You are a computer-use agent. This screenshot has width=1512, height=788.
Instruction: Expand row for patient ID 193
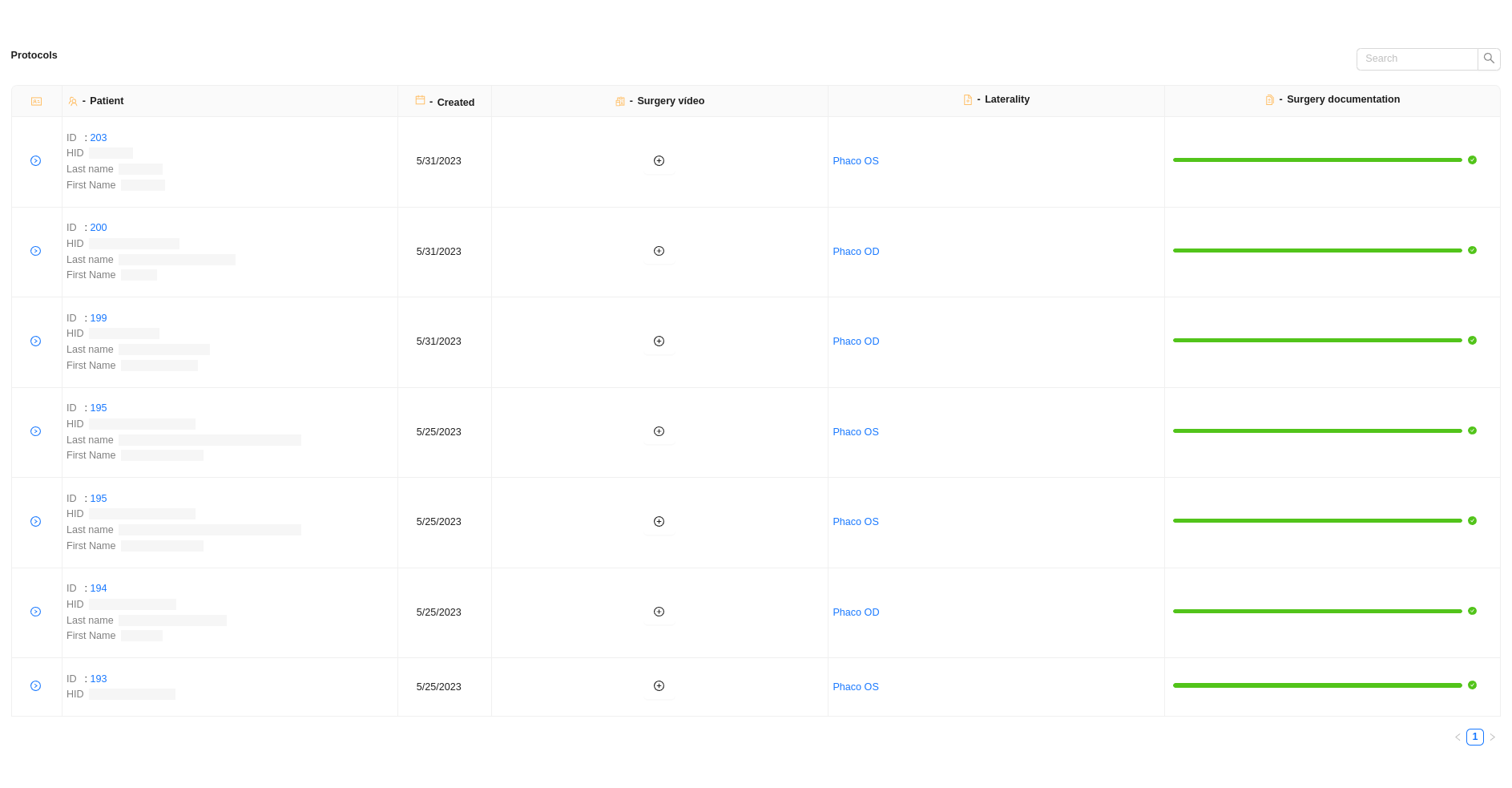click(x=36, y=686)
